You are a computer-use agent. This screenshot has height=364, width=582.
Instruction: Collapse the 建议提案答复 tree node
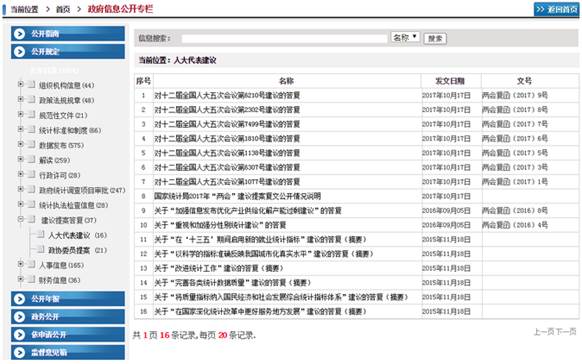pos(21,219)
